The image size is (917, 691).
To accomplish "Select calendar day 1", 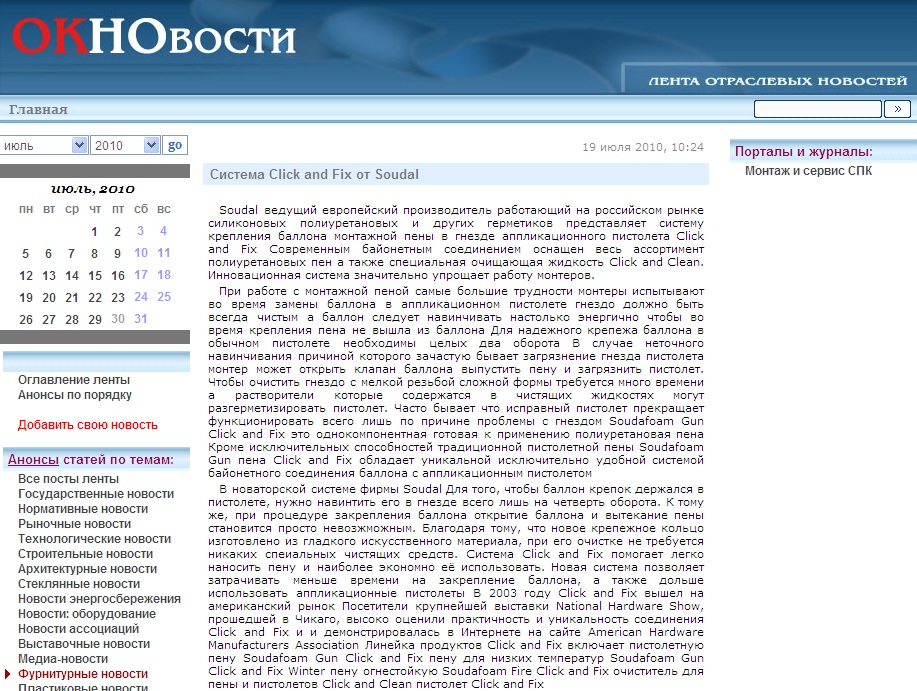I will 94,232.
